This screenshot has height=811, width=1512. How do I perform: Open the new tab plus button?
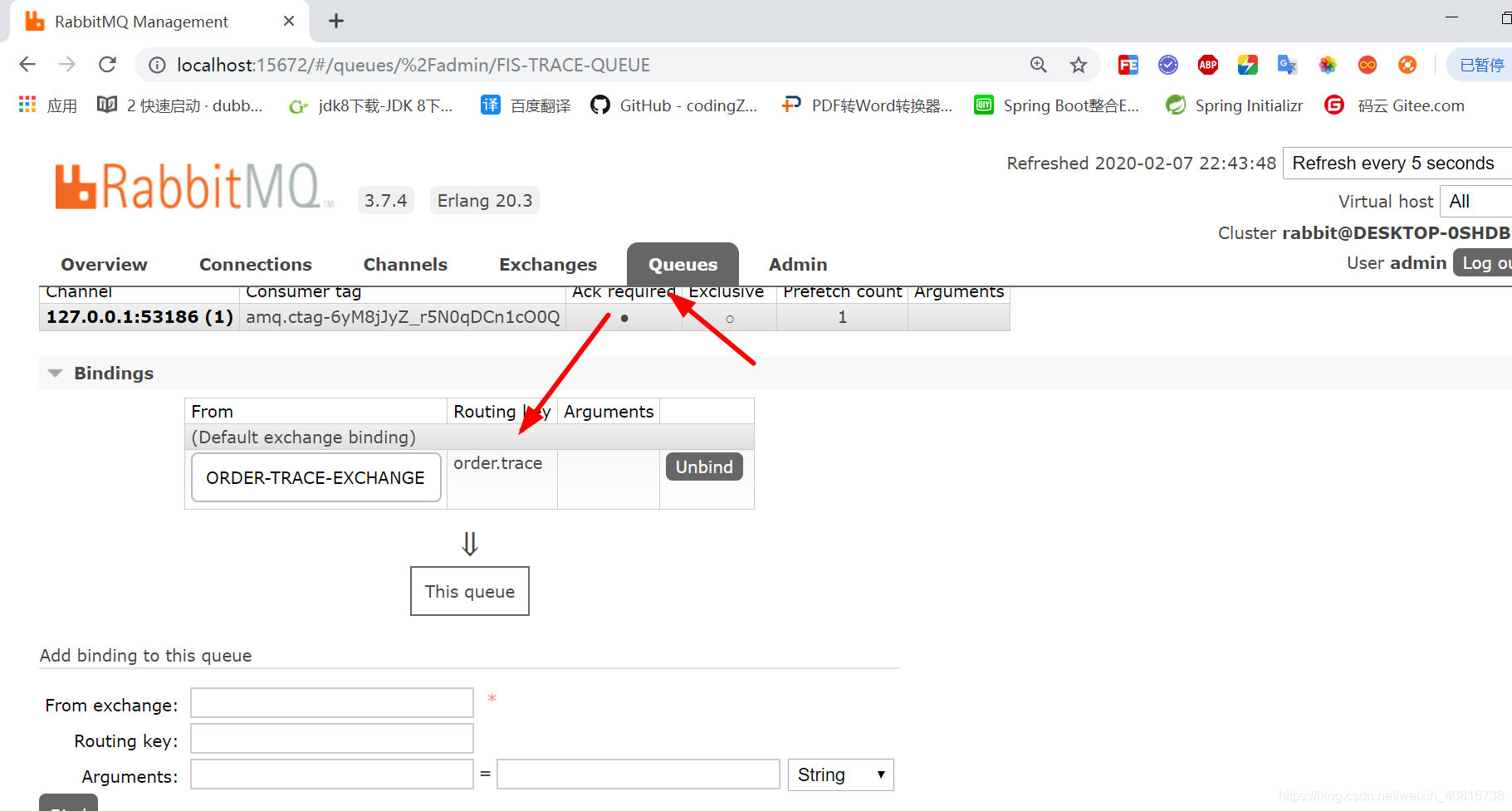point(336,21)
